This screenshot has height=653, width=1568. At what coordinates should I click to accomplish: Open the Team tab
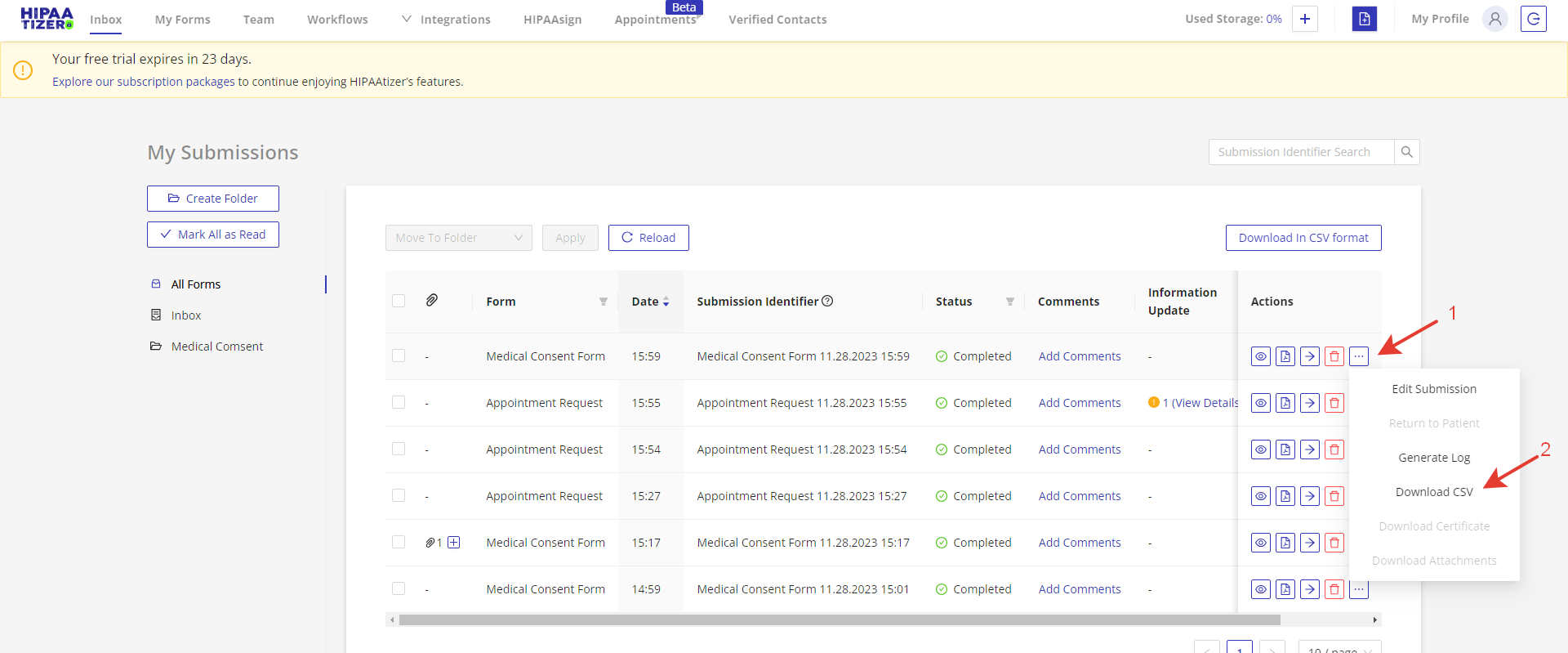pos(259,20)
